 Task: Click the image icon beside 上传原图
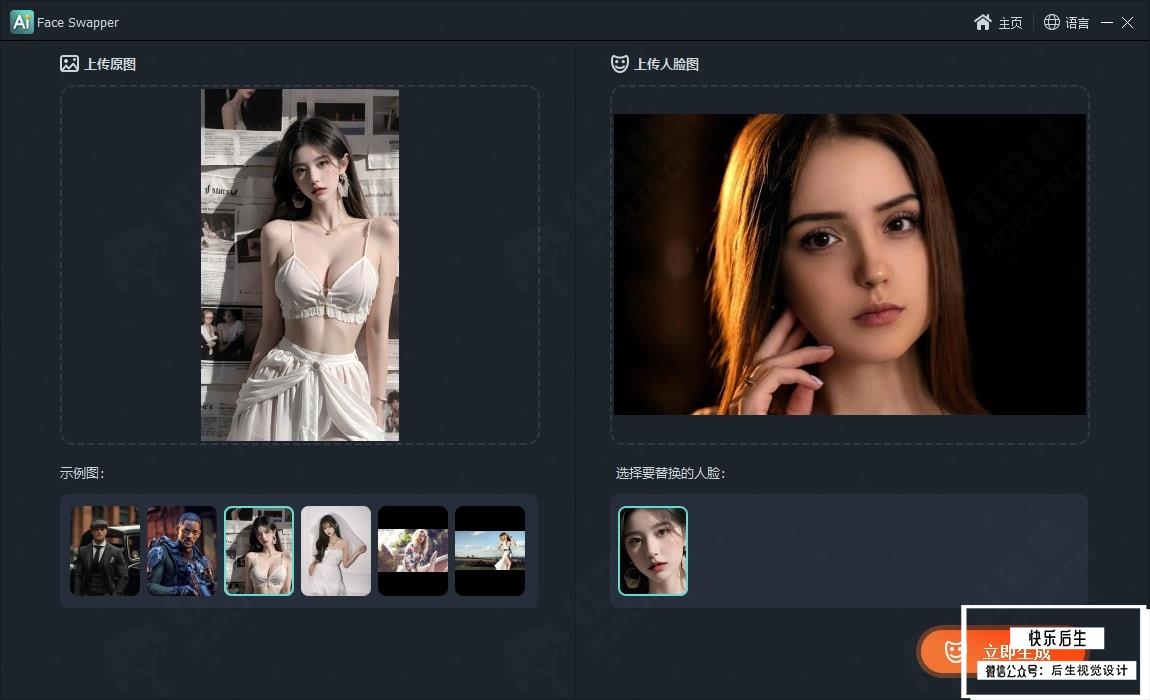pyautogui.click(x=69, y=64)
